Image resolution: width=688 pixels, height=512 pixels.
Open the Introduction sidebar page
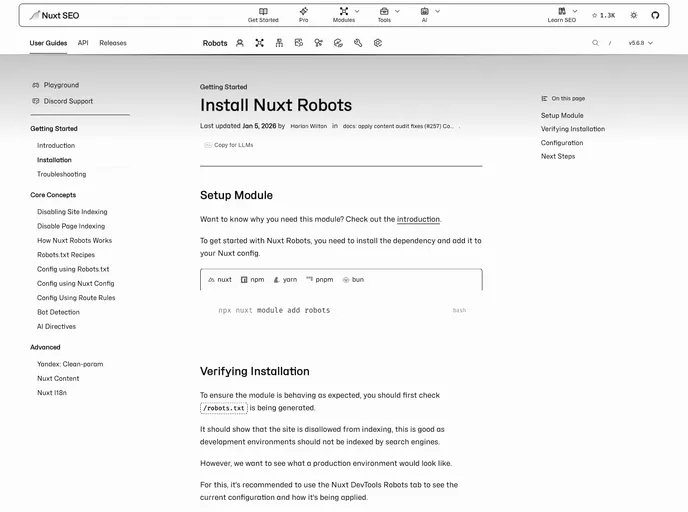click(x=56, y=146)
